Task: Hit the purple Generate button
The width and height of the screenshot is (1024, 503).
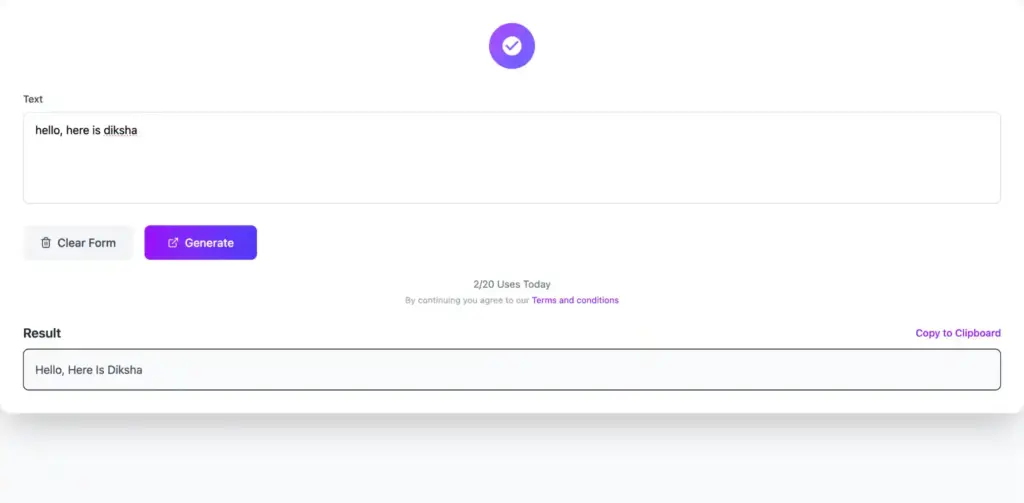Action: tap(200, 243)
